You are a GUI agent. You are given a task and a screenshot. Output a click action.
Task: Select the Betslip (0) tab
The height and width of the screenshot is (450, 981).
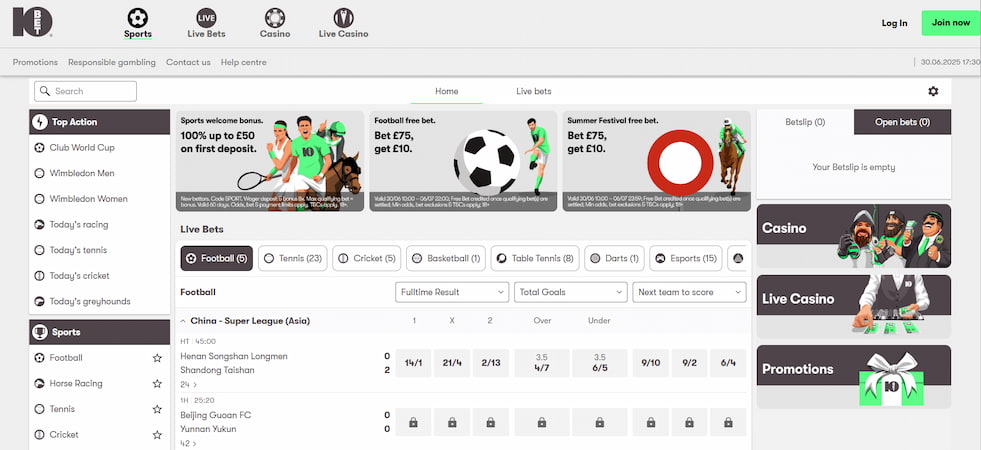tap(805, 122)
